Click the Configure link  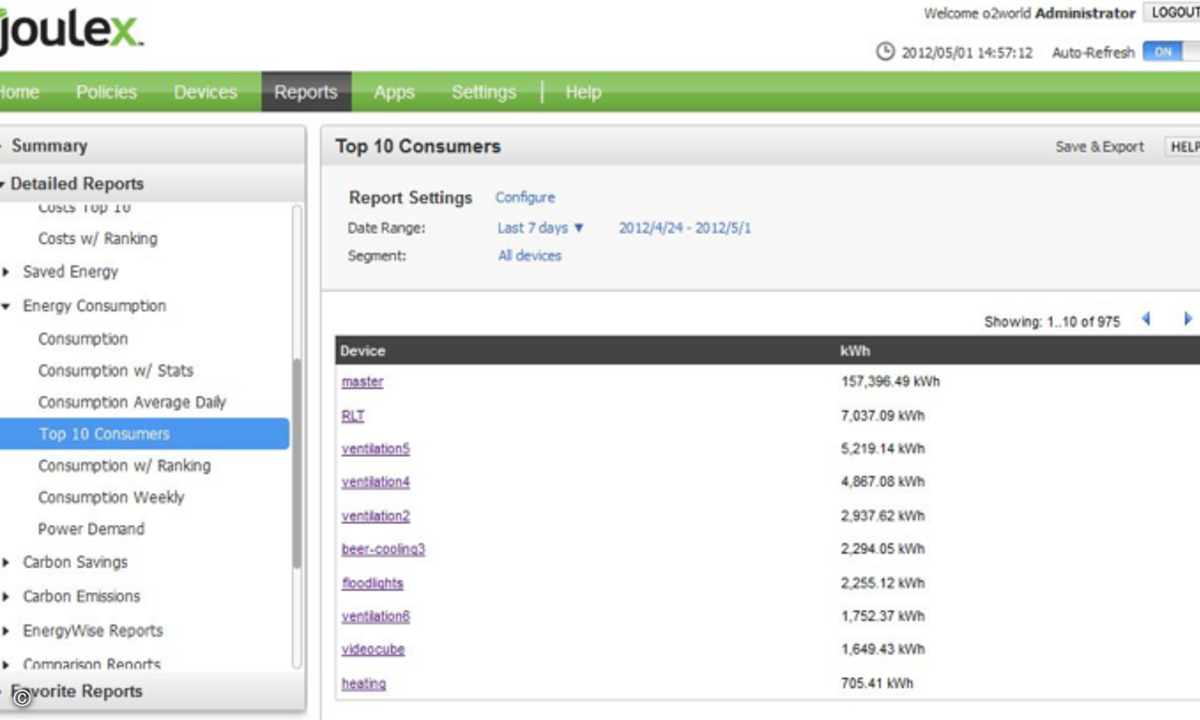[525, 198]
